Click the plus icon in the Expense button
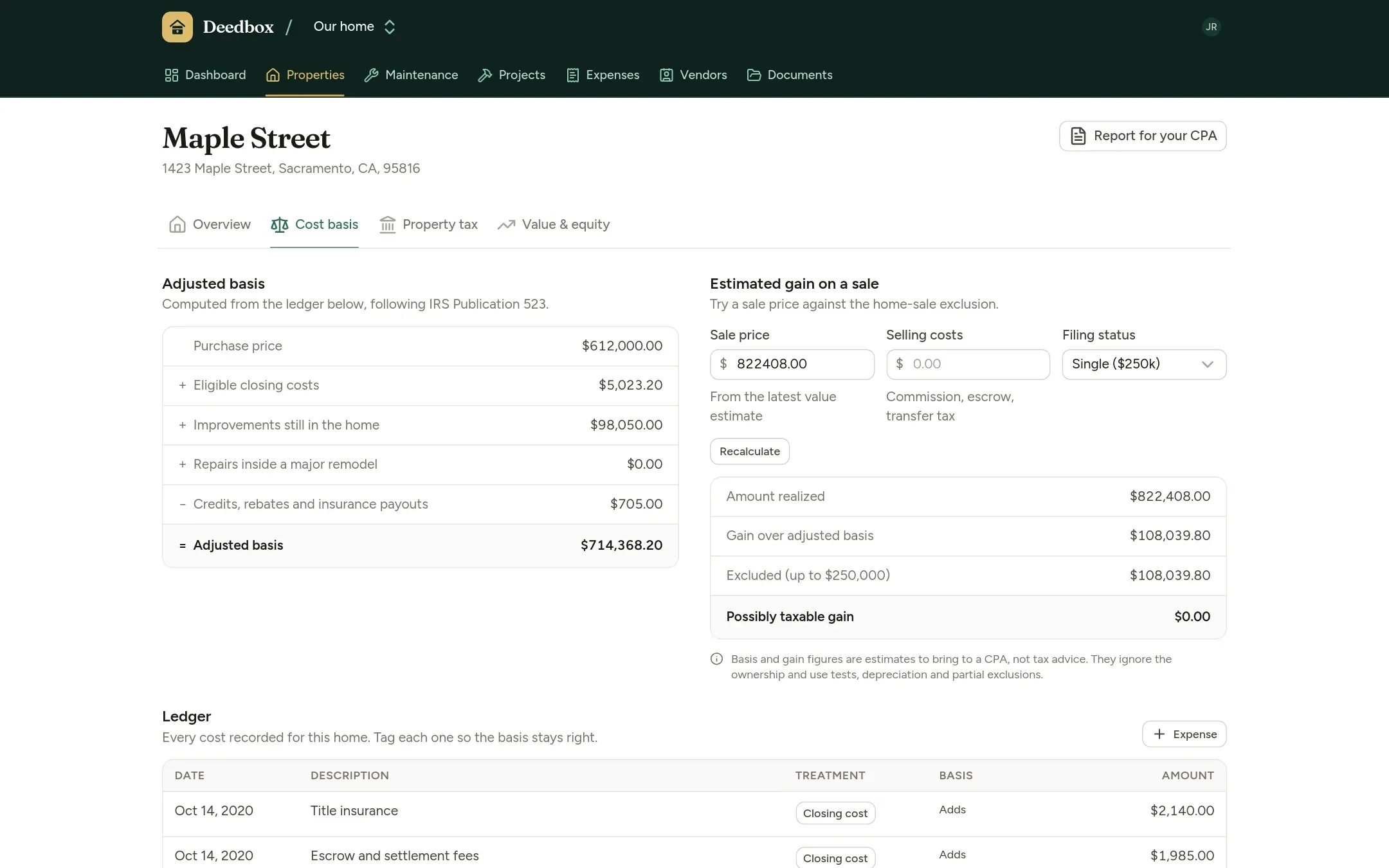This screenshot has height=868, width=1389. (1159, 734)
